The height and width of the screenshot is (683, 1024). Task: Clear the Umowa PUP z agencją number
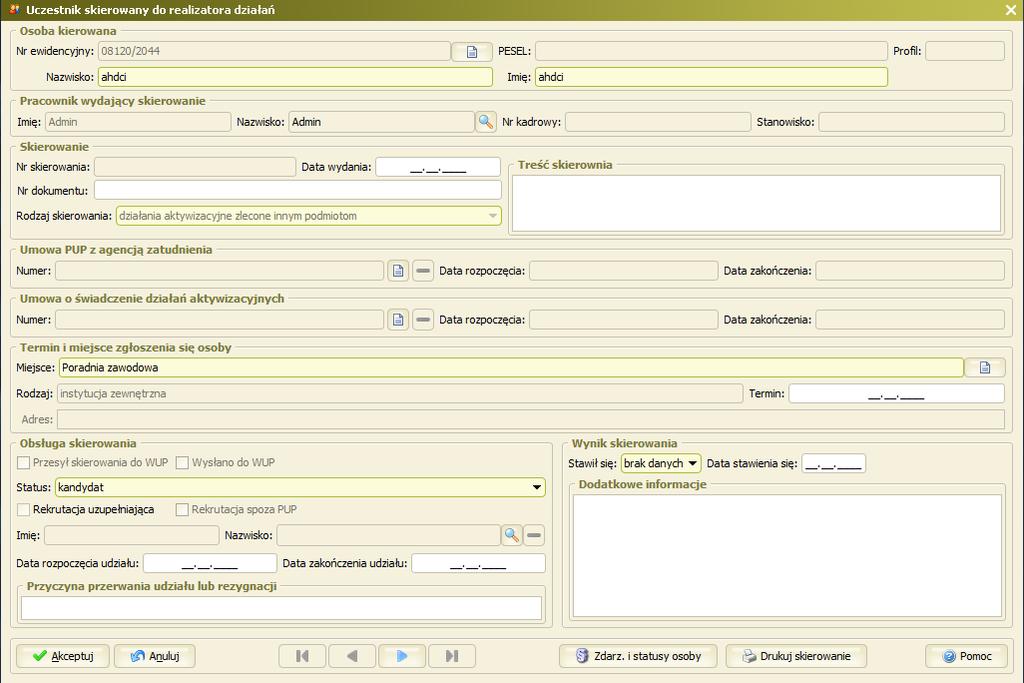[423, 270]
